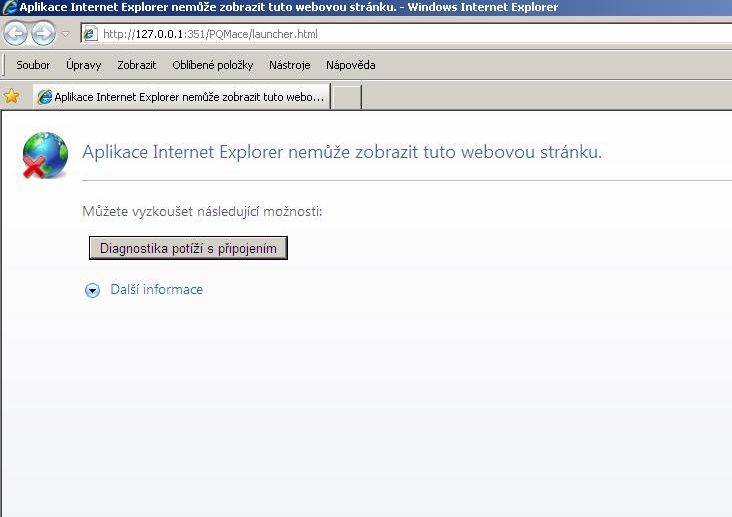Click the menu bar grip handle
Screen dimensions: 732x517
[6, 65]
